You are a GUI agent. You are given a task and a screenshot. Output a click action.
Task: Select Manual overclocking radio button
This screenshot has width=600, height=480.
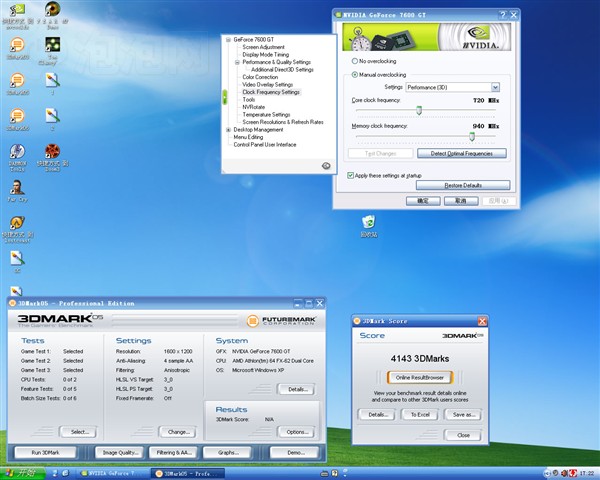coord(354,75)
